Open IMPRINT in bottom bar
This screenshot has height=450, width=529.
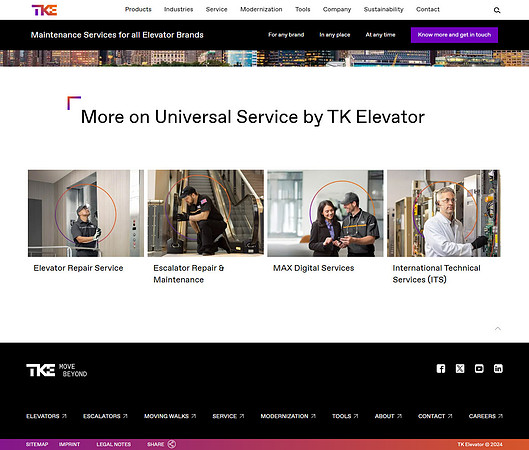coord(69,444)
